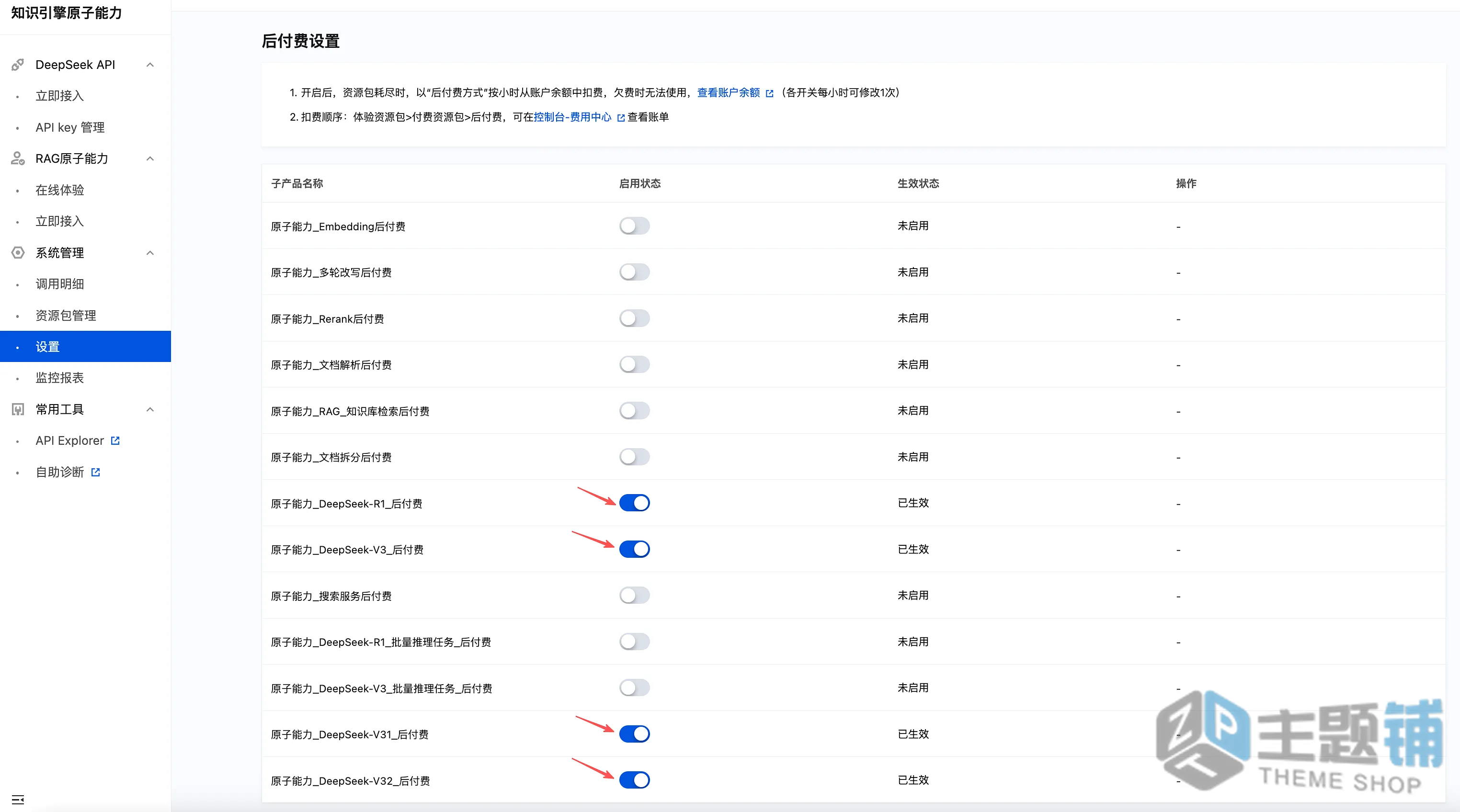Collapse the DeepSeek API section chevron
The height and width of the screenshot is (812, 1460).
150,65
